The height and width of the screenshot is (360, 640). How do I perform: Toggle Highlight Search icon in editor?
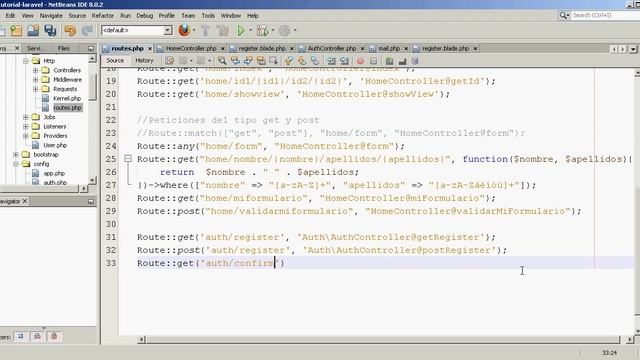coord(261,61)
